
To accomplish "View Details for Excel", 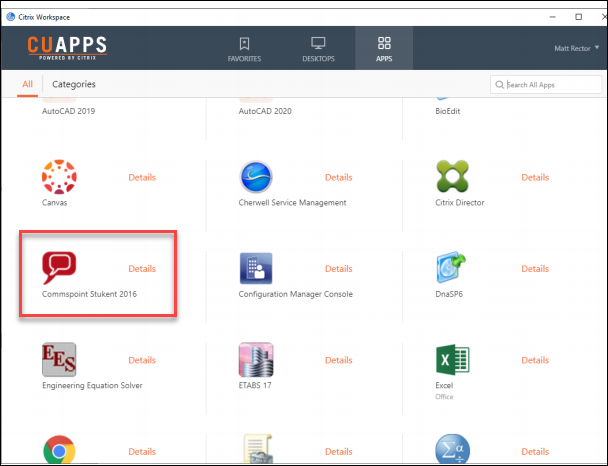I will (x=535, y=360).
